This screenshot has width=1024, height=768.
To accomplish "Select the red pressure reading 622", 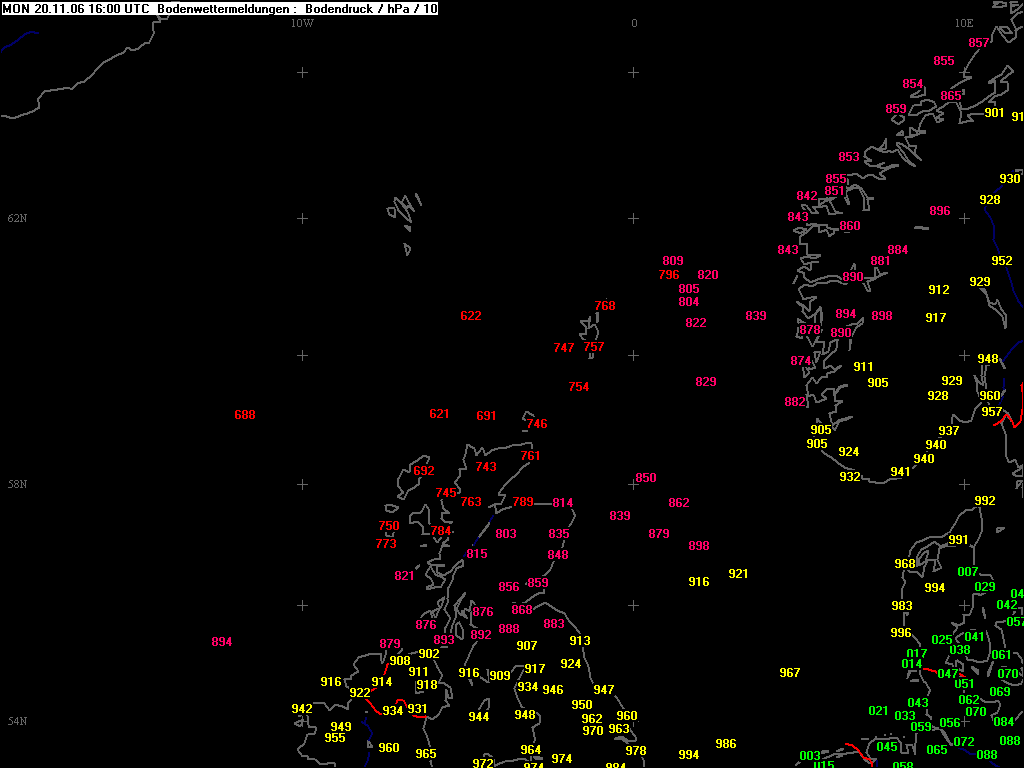I will [471, 316].
